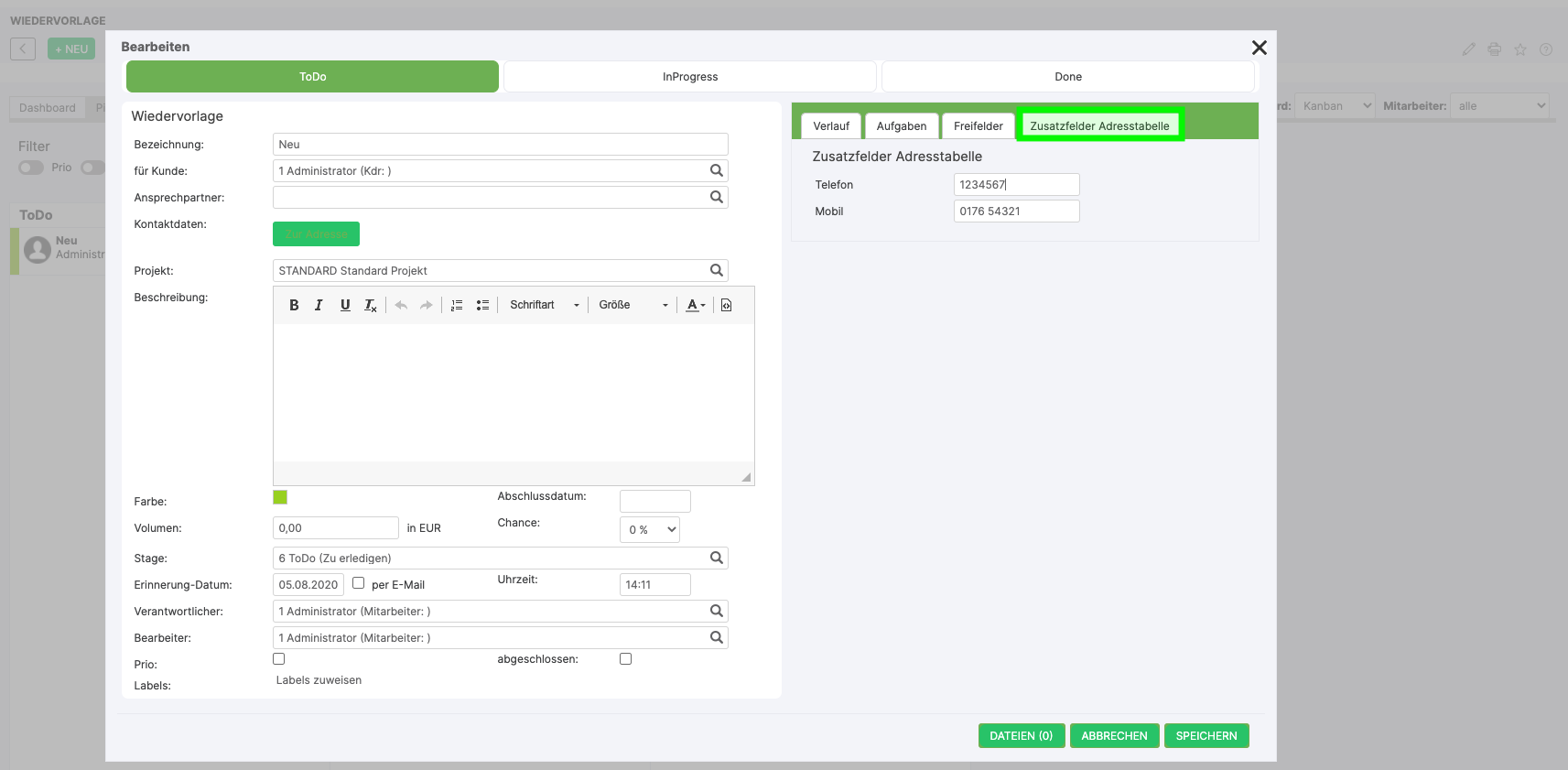Click the green Farbe color swatch
1568x770 pixels.
[280, 497]
